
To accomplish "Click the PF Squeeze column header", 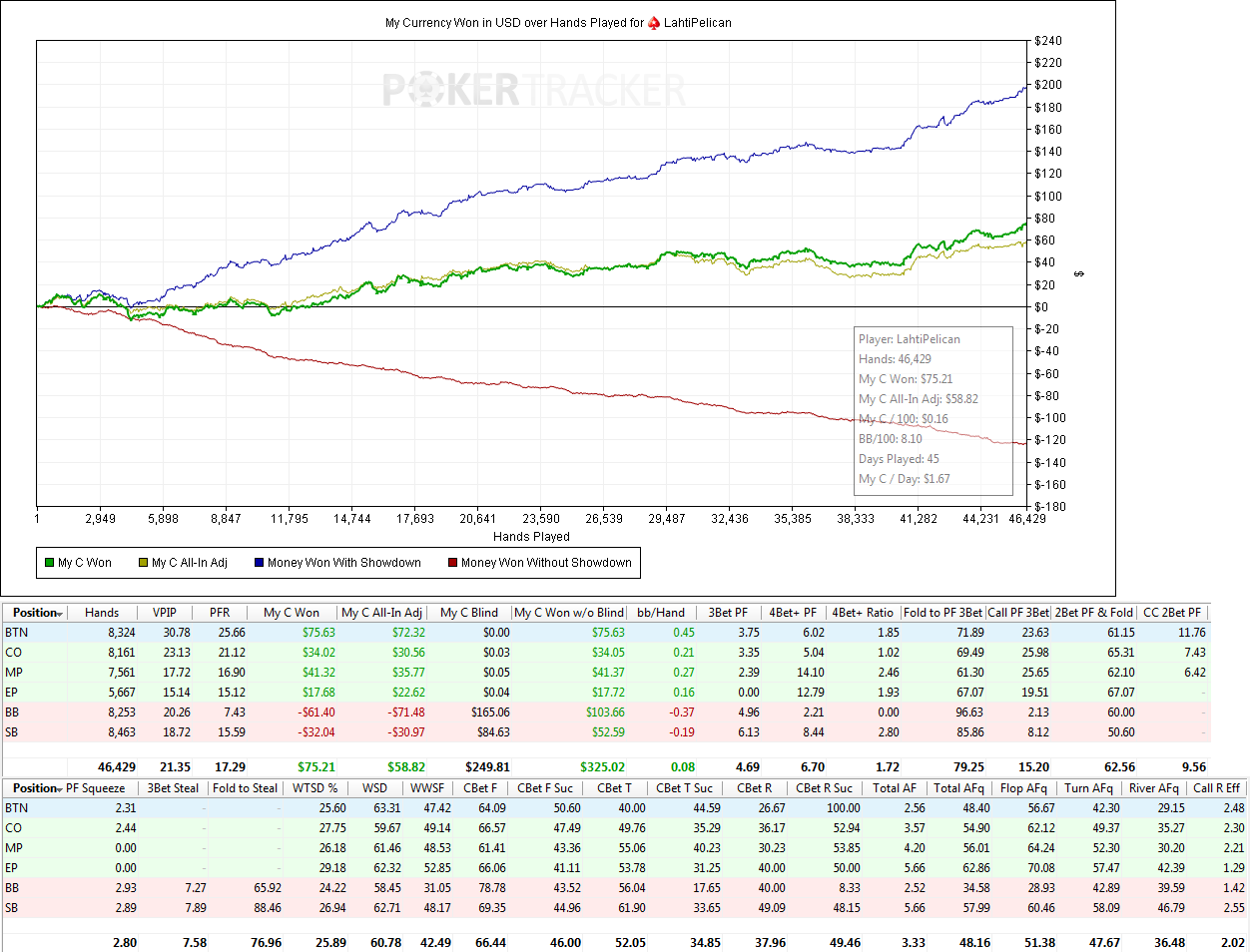I will (96, 788).
